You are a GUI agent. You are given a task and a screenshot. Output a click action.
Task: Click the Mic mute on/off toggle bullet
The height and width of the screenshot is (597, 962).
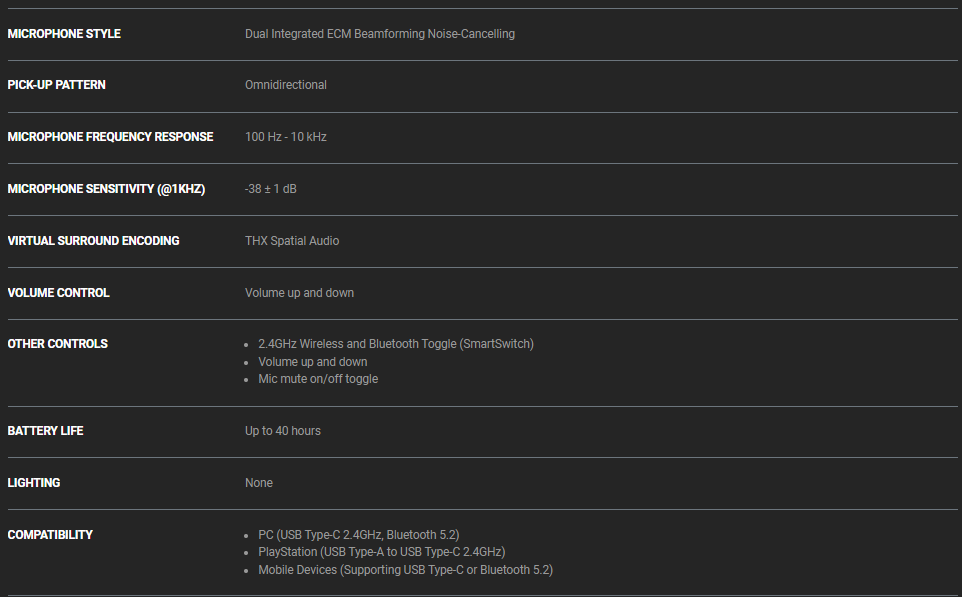318,379
